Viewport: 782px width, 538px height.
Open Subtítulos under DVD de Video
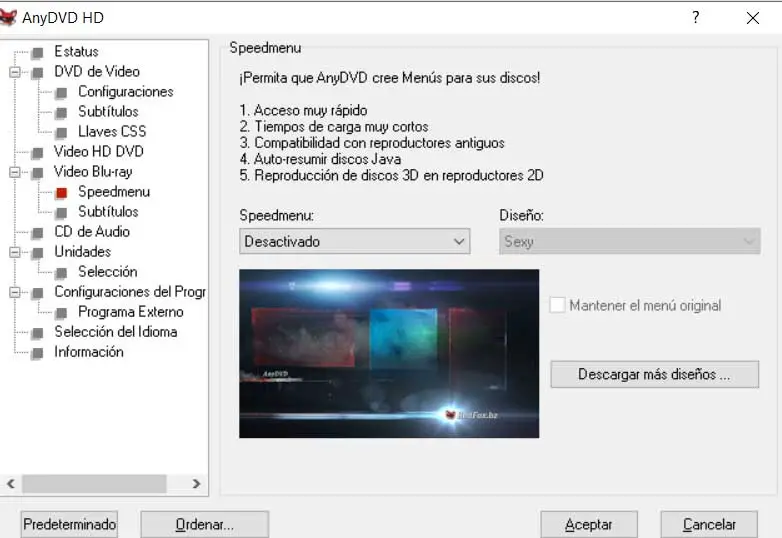click(108, 112)
